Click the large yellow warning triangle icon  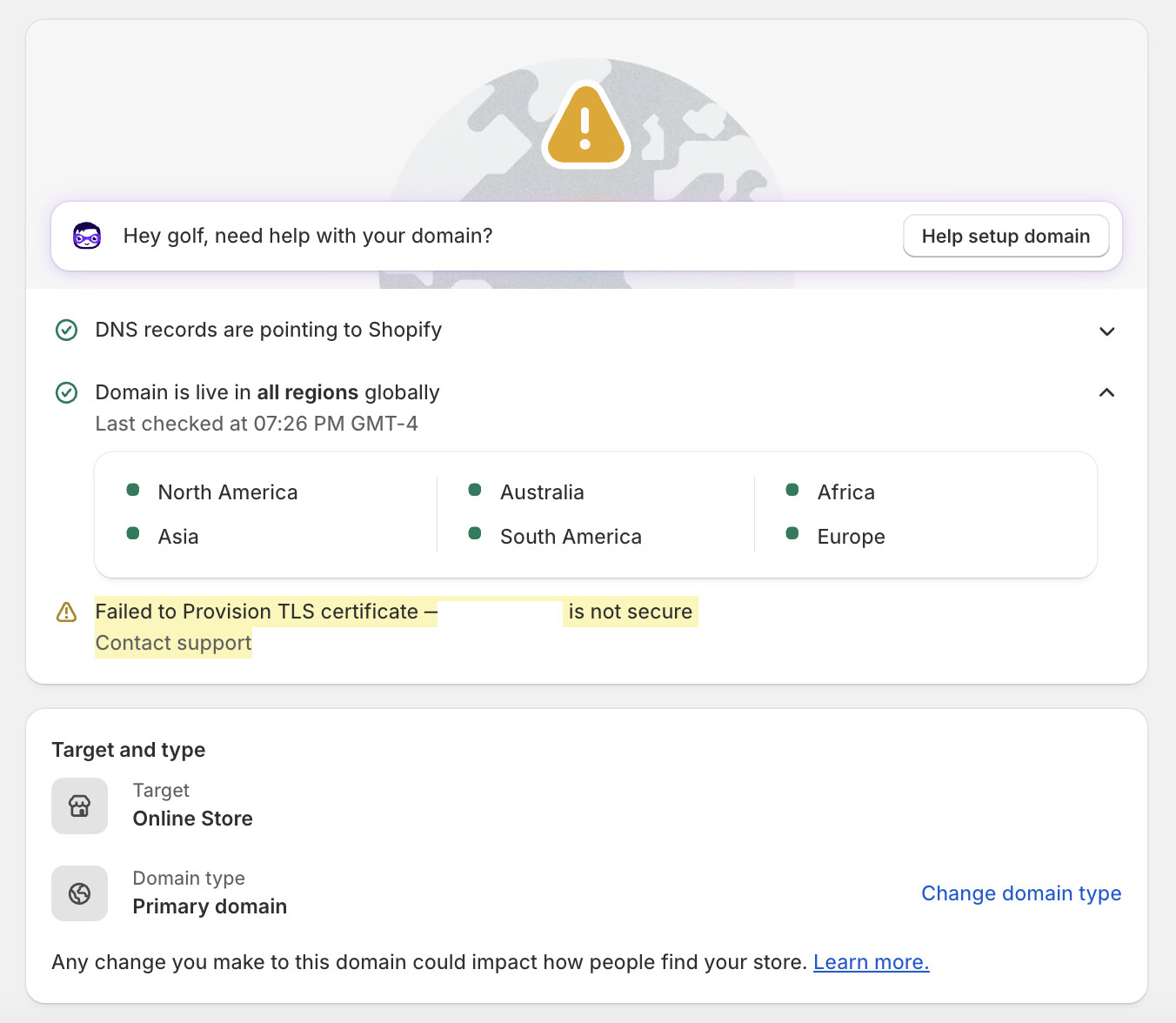[x=585, y=127]
